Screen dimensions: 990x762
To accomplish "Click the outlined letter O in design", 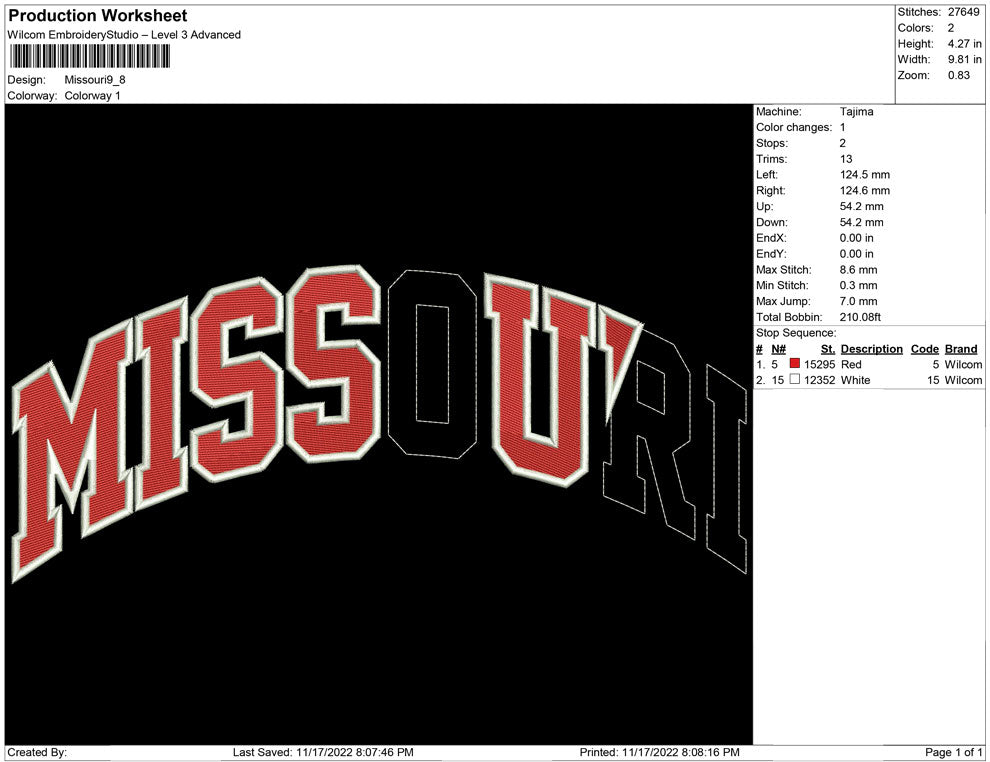I will point(432,364).
